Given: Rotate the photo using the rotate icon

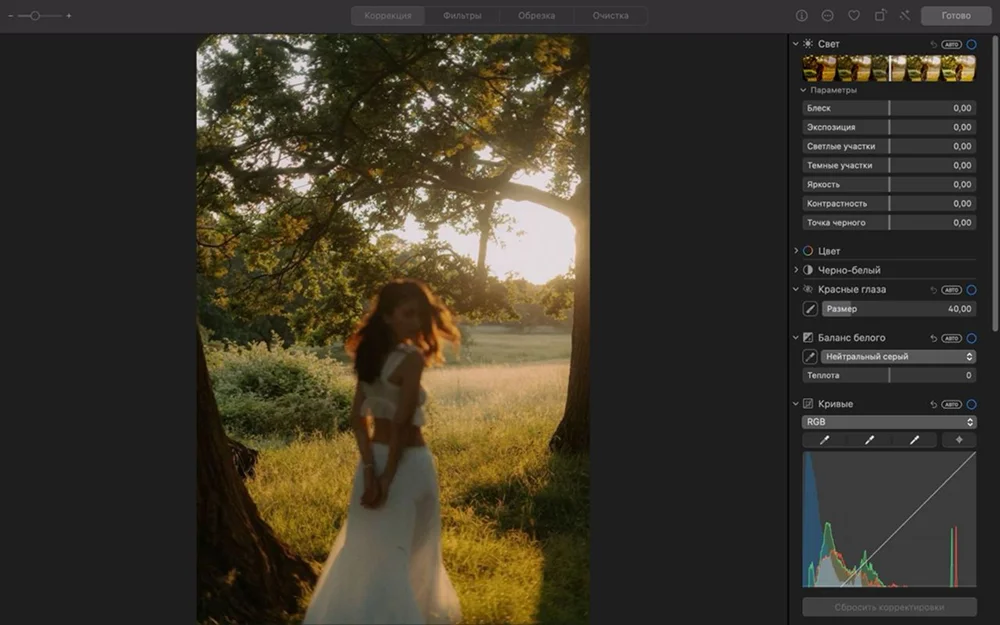Looking at the screenshot, I should point(880,16).
